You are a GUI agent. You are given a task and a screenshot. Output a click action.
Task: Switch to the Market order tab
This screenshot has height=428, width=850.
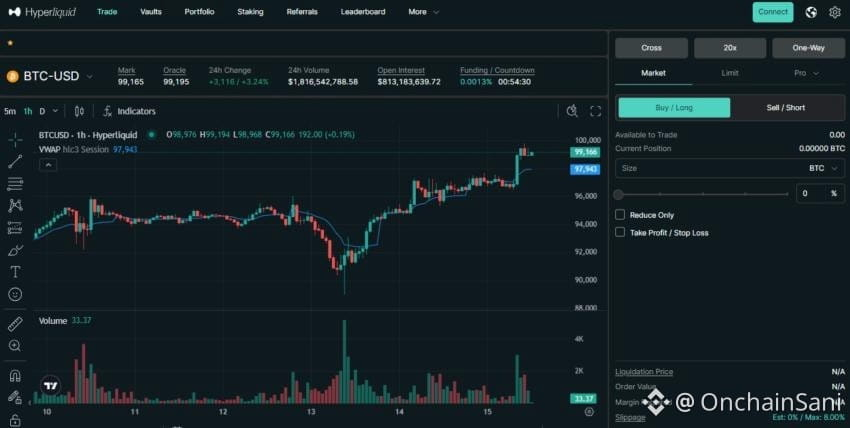653,73
